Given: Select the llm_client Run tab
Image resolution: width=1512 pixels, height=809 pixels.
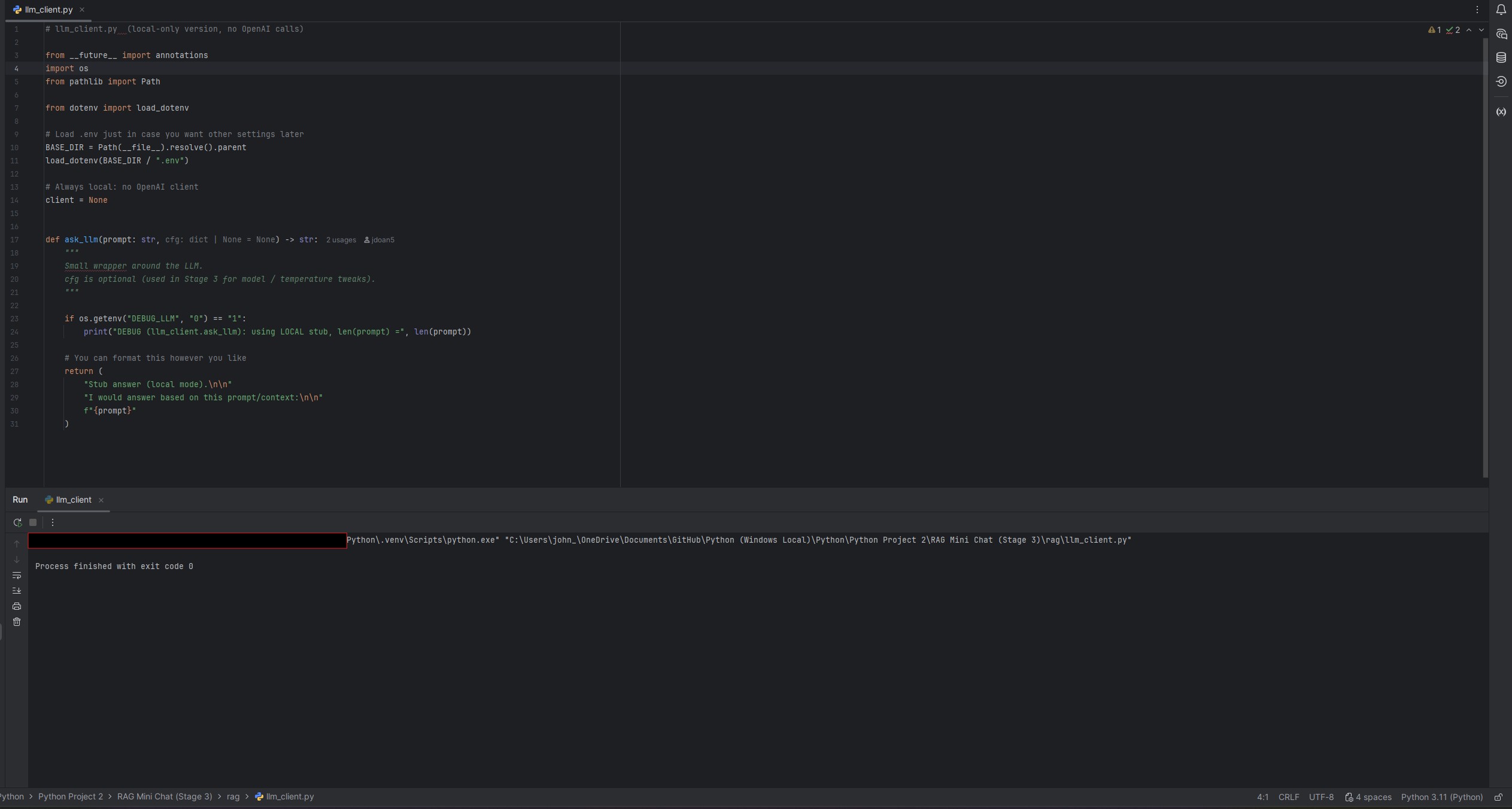Looking at the screenshot, I should click(73, 500).
